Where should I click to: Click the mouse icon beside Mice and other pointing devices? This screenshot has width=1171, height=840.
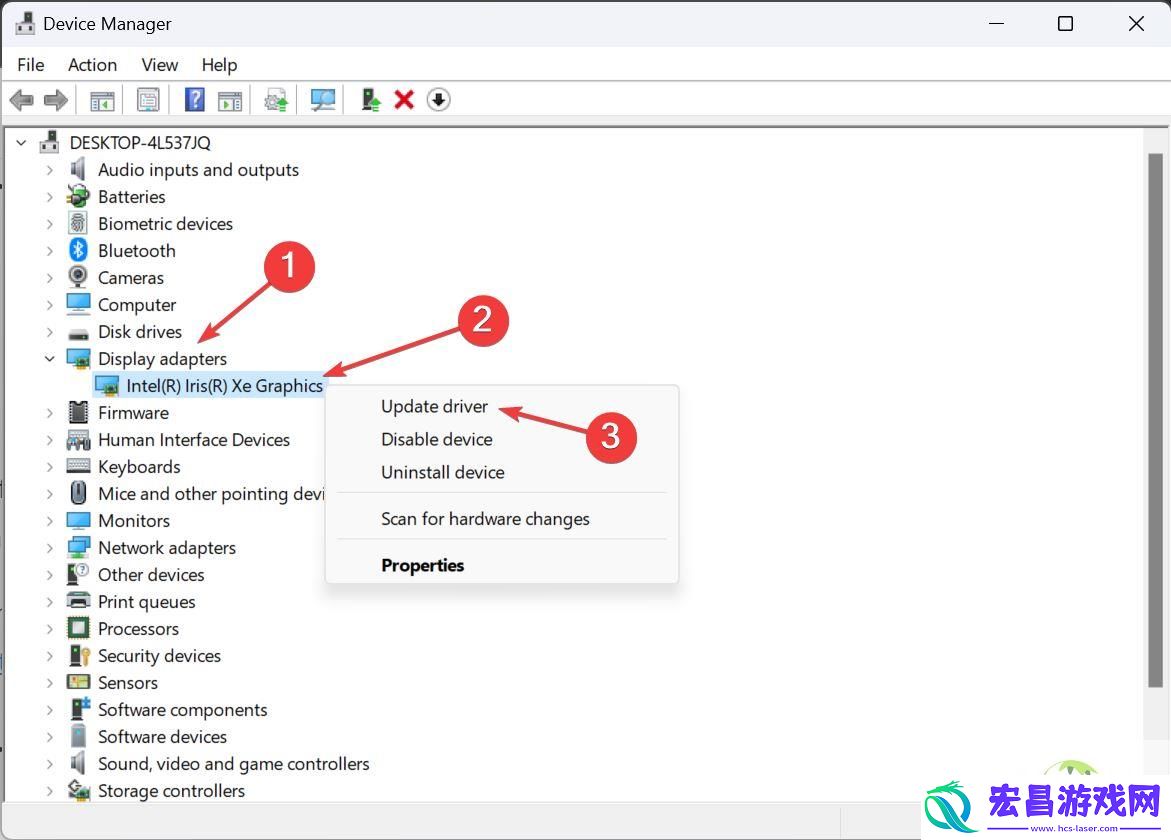[x=78, y=493]
